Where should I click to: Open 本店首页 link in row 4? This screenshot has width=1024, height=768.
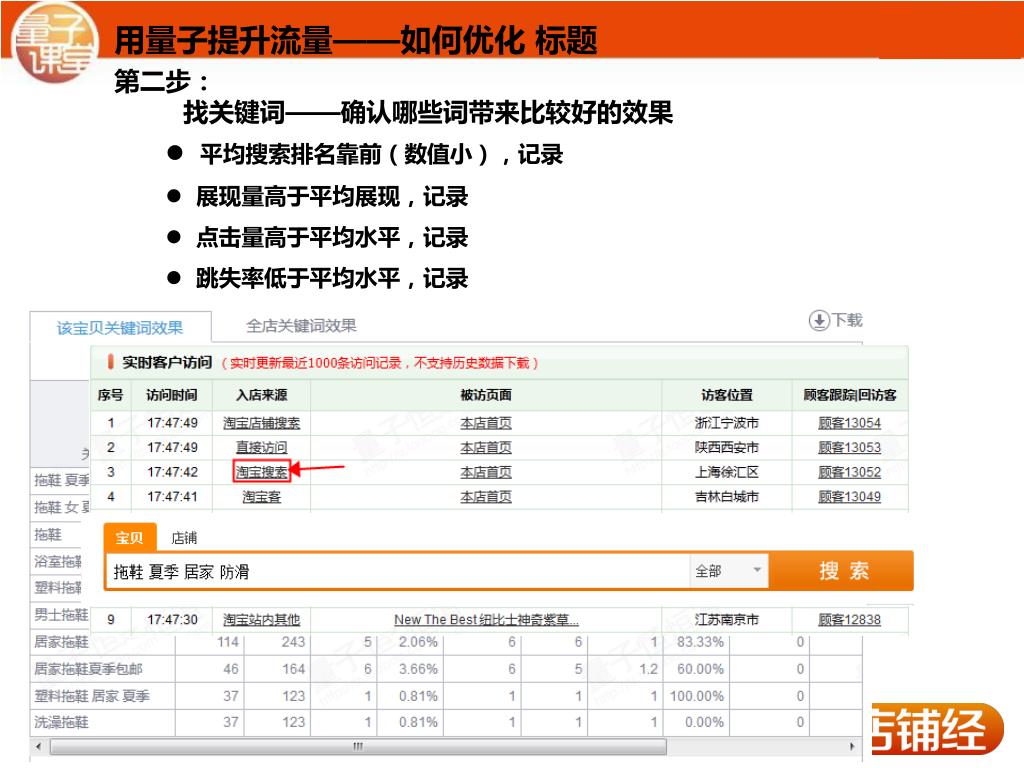[486, 497]
